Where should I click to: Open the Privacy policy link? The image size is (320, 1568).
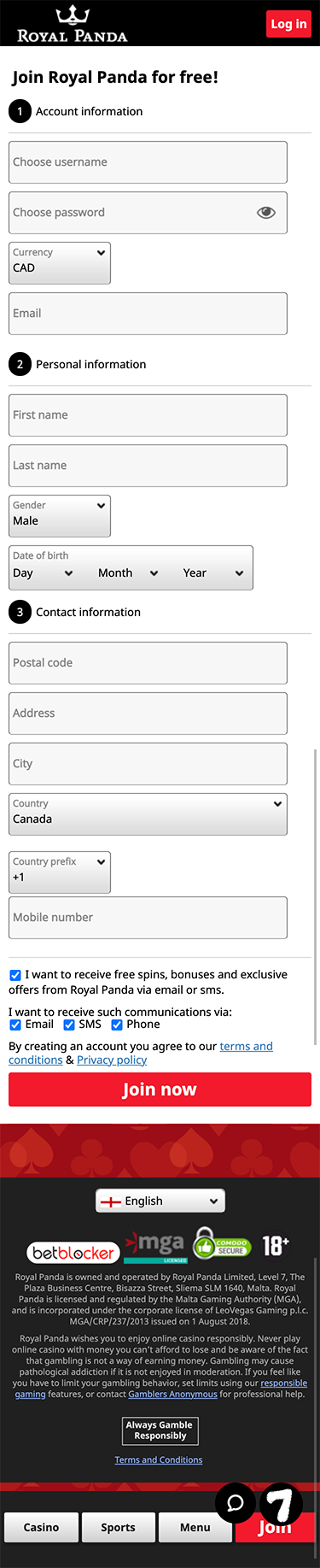pyautogui.click(x=112, y=1060)
